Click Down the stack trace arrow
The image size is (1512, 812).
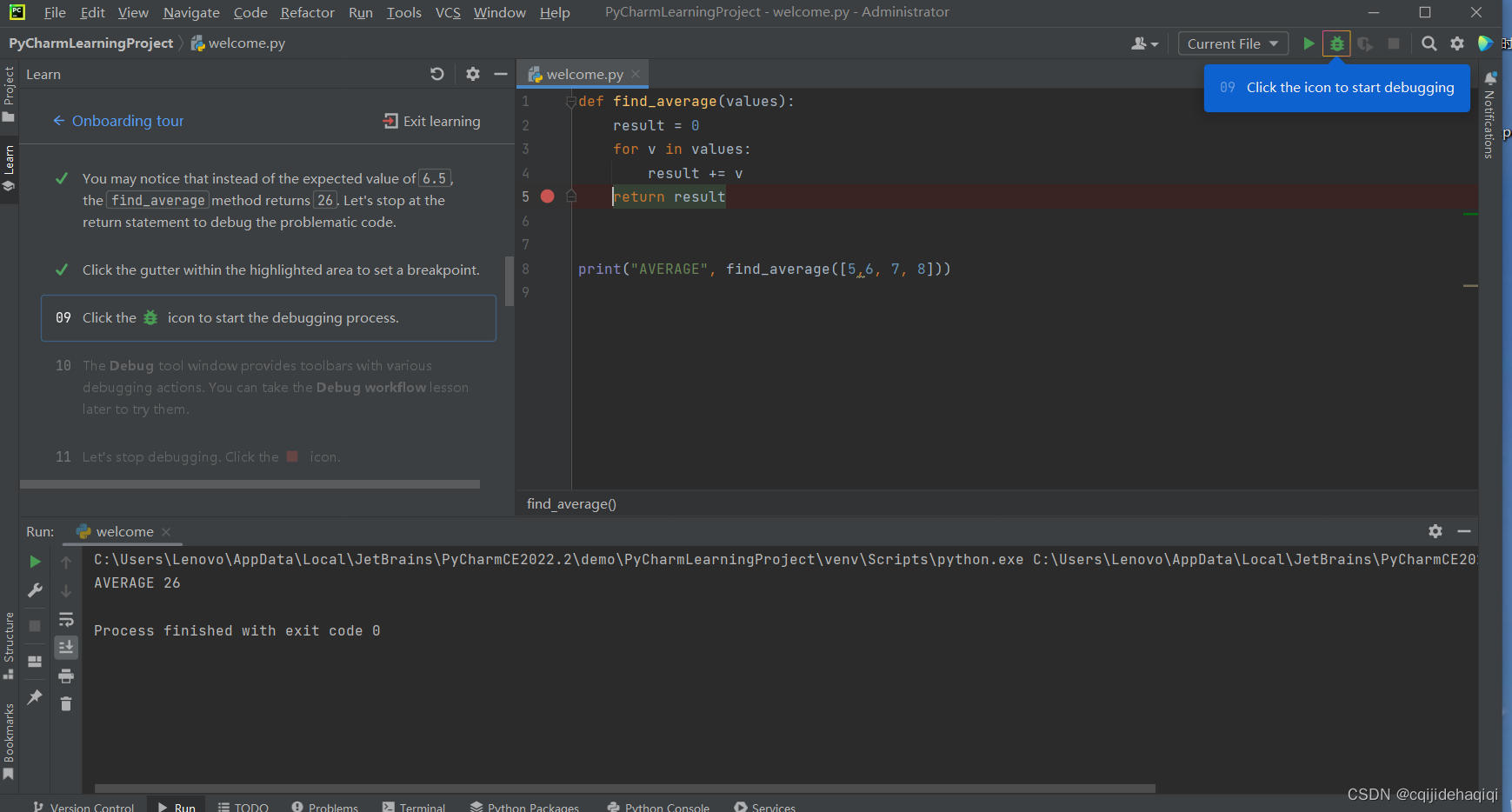point(66,591)
